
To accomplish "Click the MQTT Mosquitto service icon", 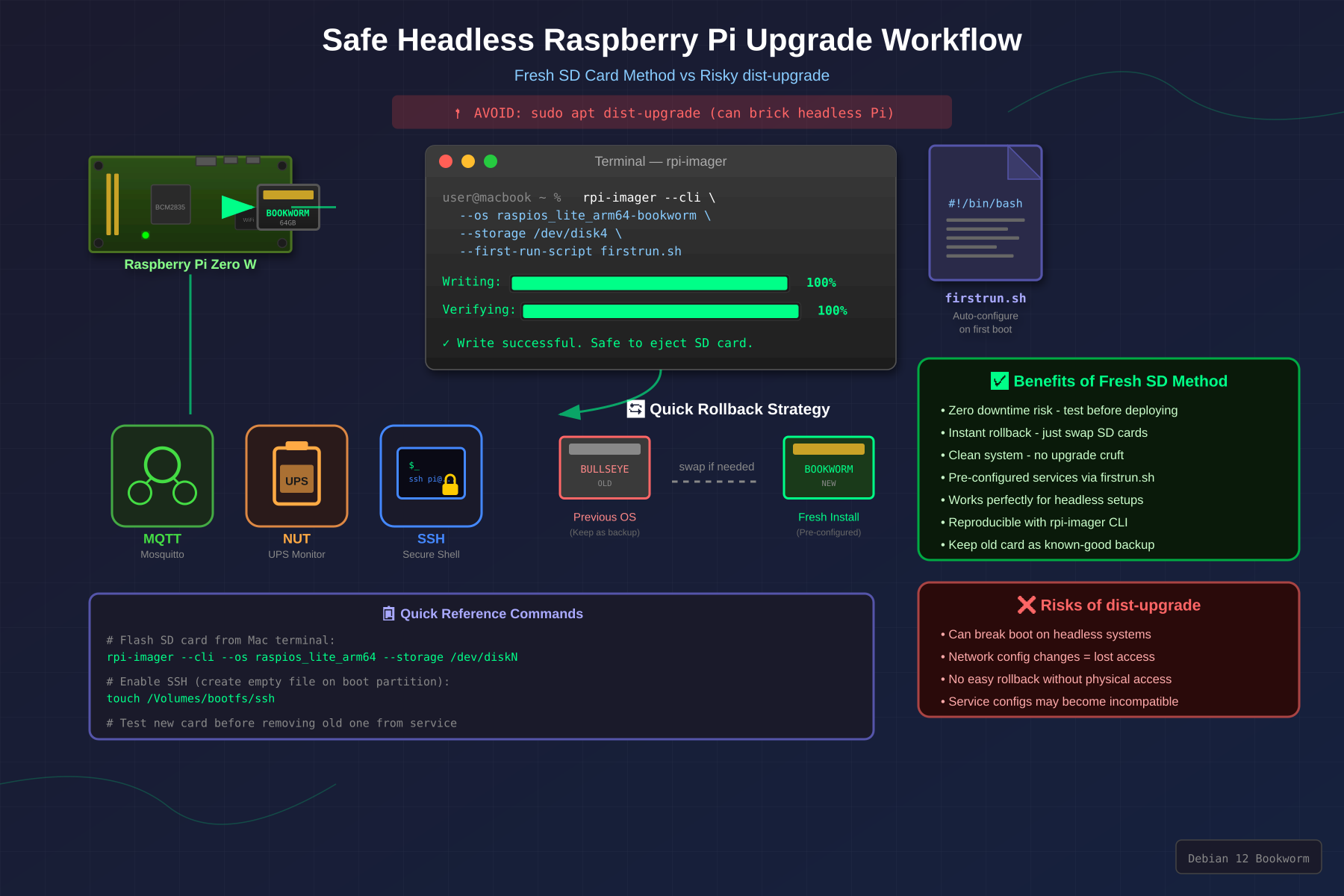I will coord(162,476).
